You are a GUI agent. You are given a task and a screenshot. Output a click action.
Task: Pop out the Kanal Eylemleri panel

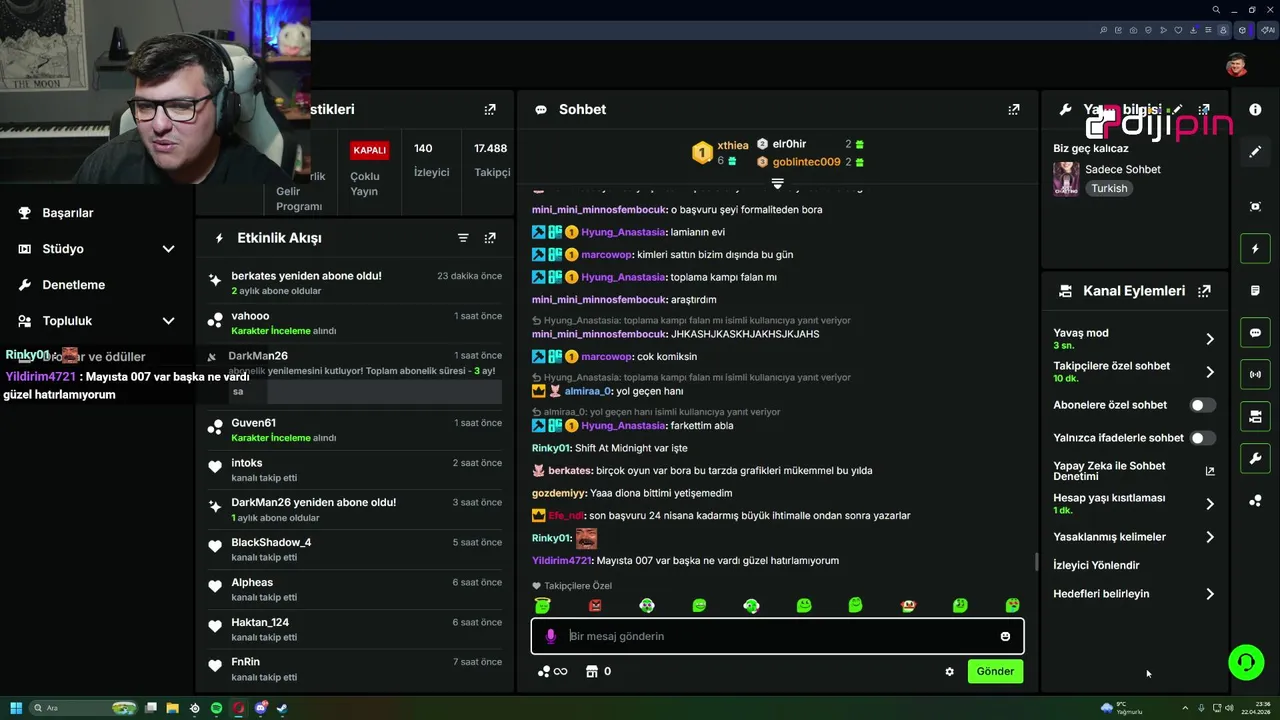(1204, 291)
